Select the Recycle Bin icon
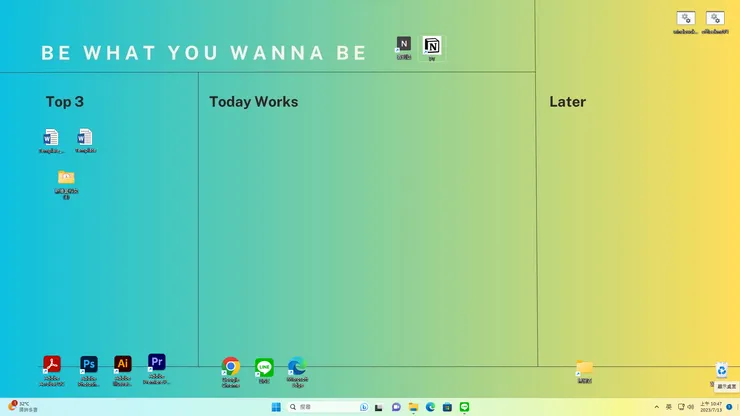 pyautogui.click(x=722, y=371)
